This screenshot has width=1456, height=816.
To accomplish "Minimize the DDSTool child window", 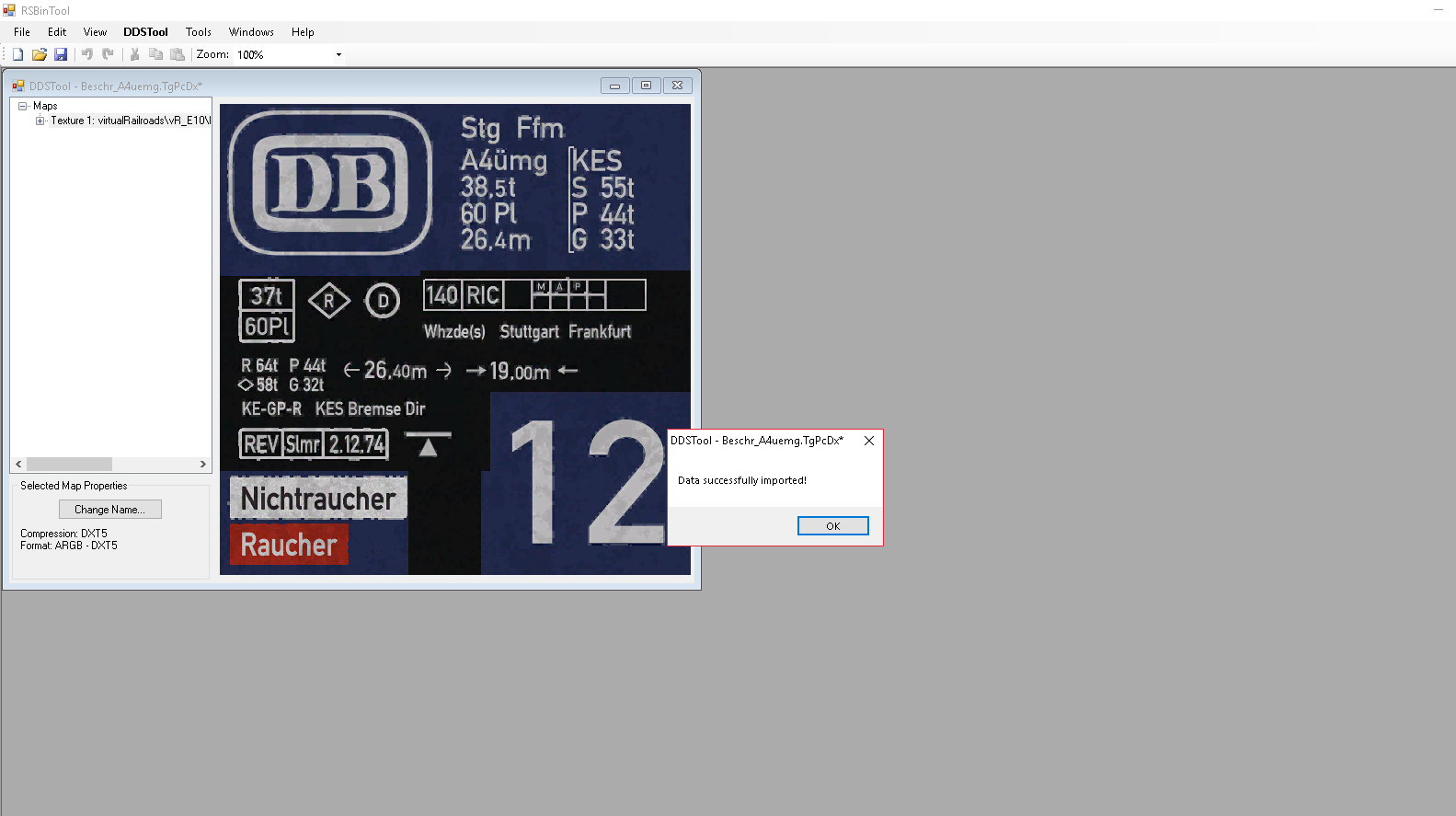I will 614,86.
